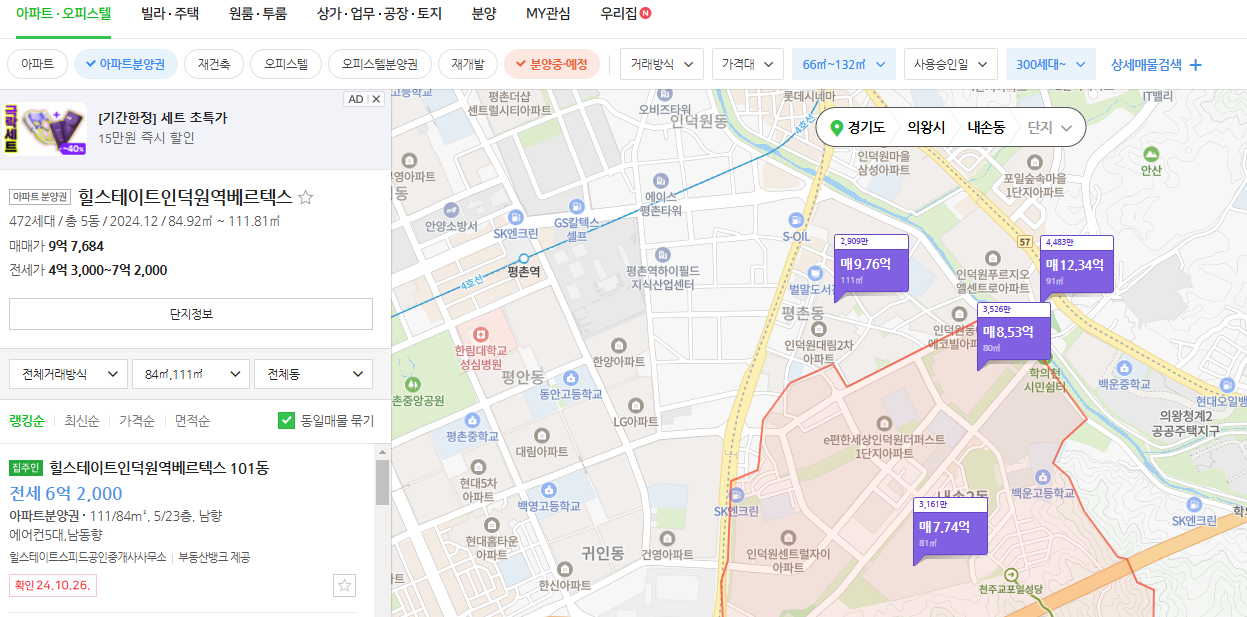Viewport: 1247px width, 617px height.
Task: Click the 평촌역 subway station marker
Action: [x=524, y=258]
